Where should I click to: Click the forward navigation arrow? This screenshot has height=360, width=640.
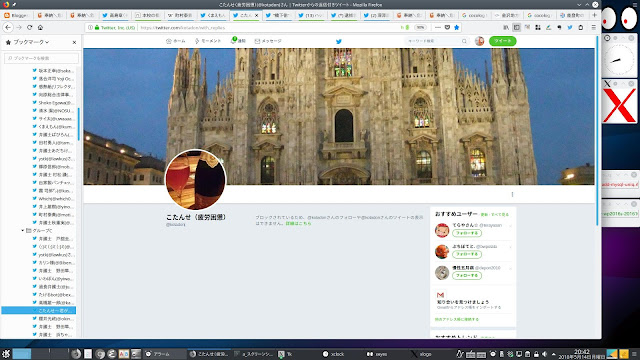pyautogui.click(x=19, y=27)
